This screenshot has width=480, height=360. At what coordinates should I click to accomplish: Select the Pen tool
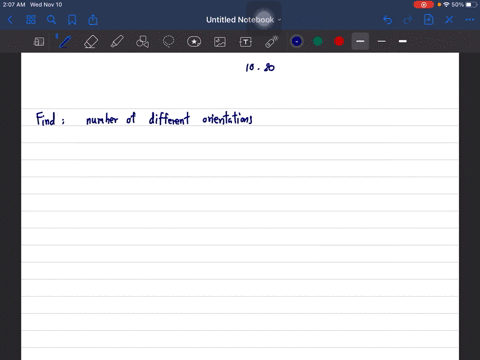[64, 42]
